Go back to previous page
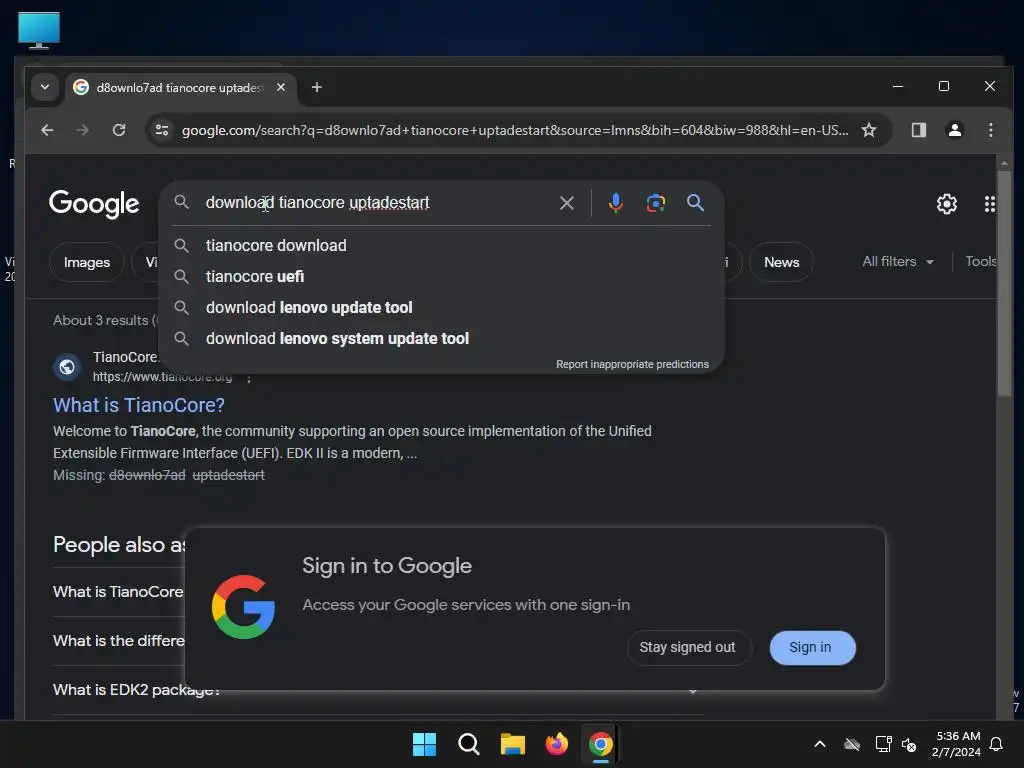Image resolution: width=1024 pixels, height=768 pixels. point(47,130)
